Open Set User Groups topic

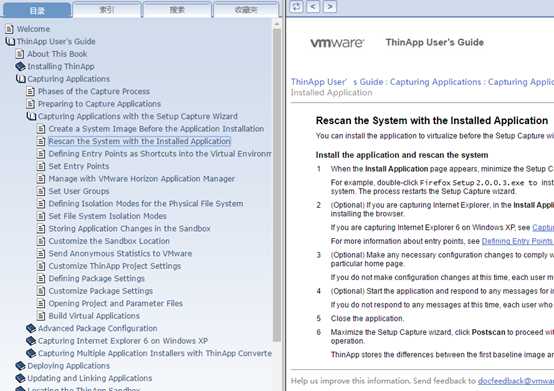(x=79, y=191)
